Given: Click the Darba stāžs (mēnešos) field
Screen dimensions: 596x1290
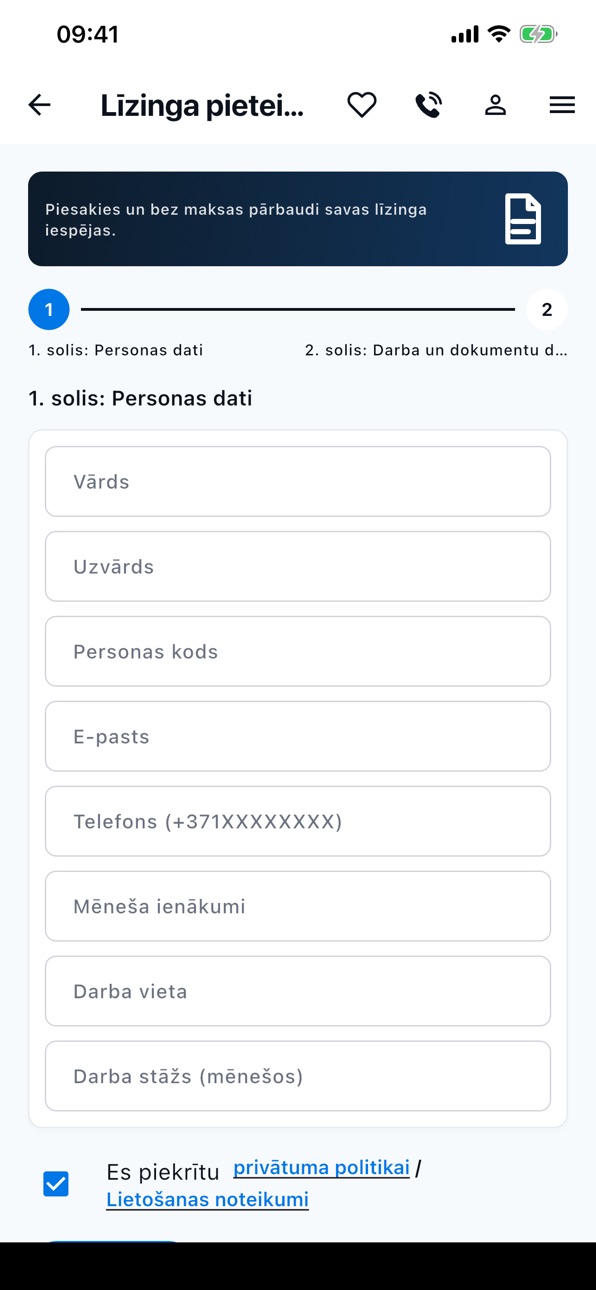Looking at the screenshot, I should click(x=298, y=1076).
